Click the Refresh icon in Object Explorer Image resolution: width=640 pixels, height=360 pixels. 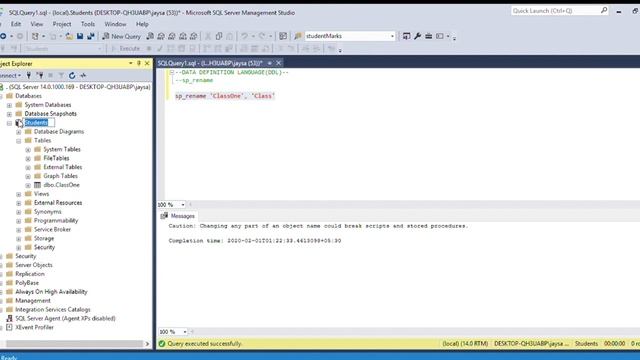tap(72, 76)
